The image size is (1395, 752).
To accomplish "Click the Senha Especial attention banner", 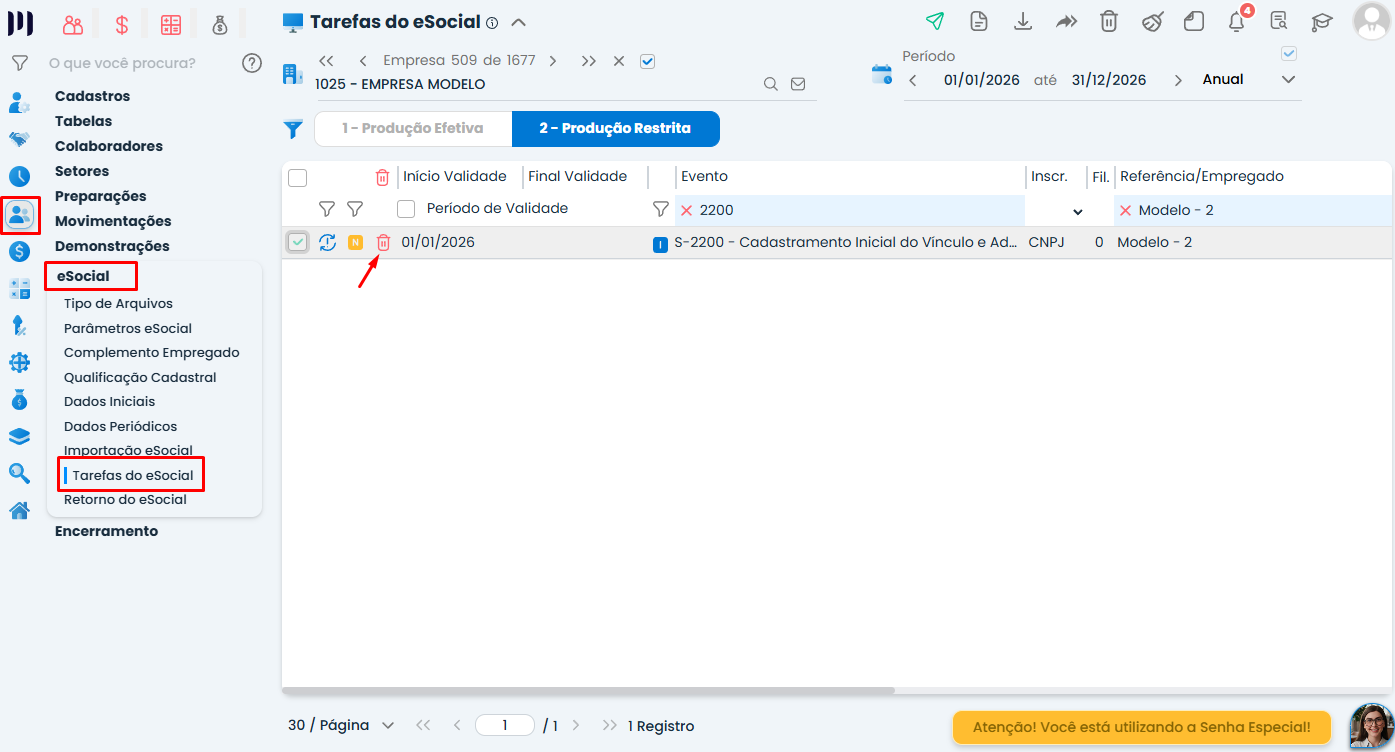I will (x=1142, y=727).
